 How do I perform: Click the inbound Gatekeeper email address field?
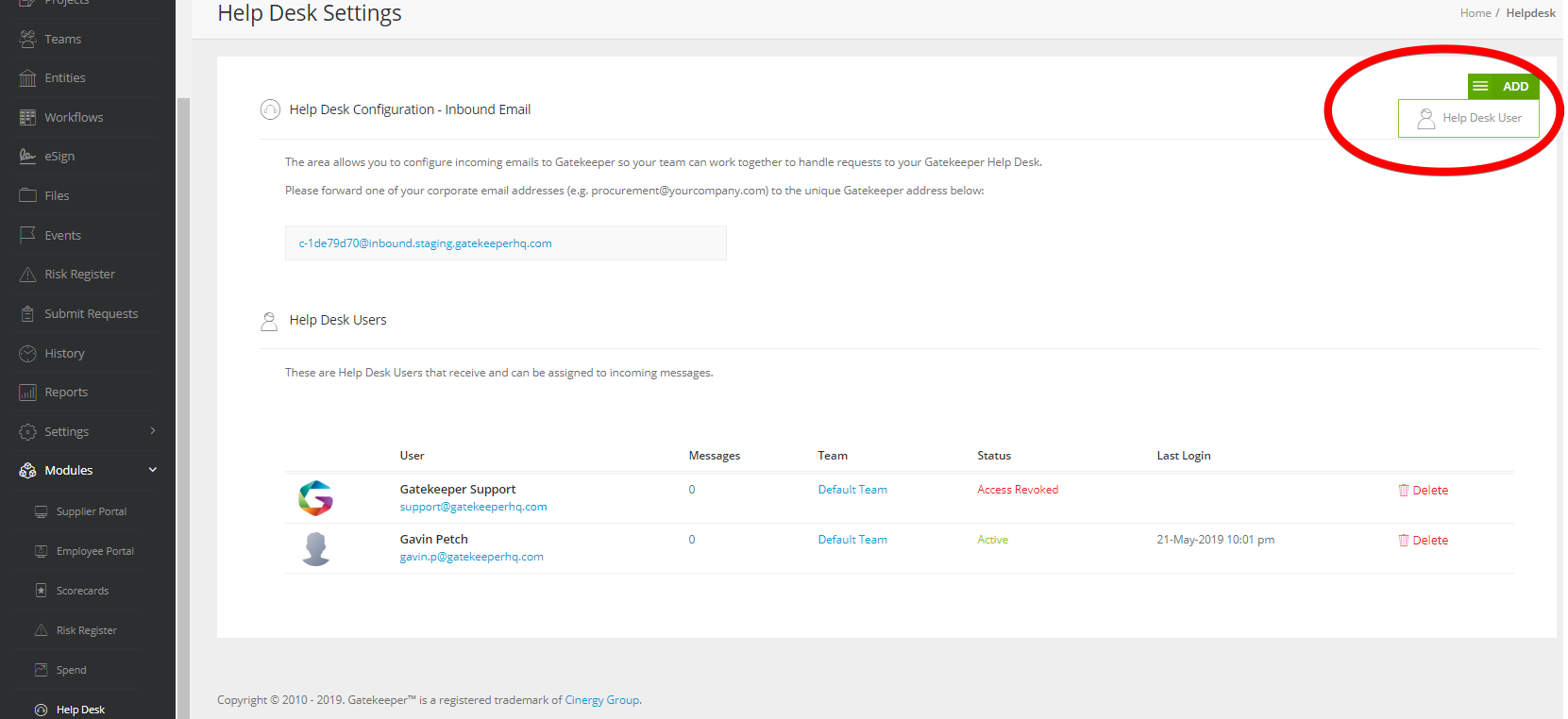506,242
